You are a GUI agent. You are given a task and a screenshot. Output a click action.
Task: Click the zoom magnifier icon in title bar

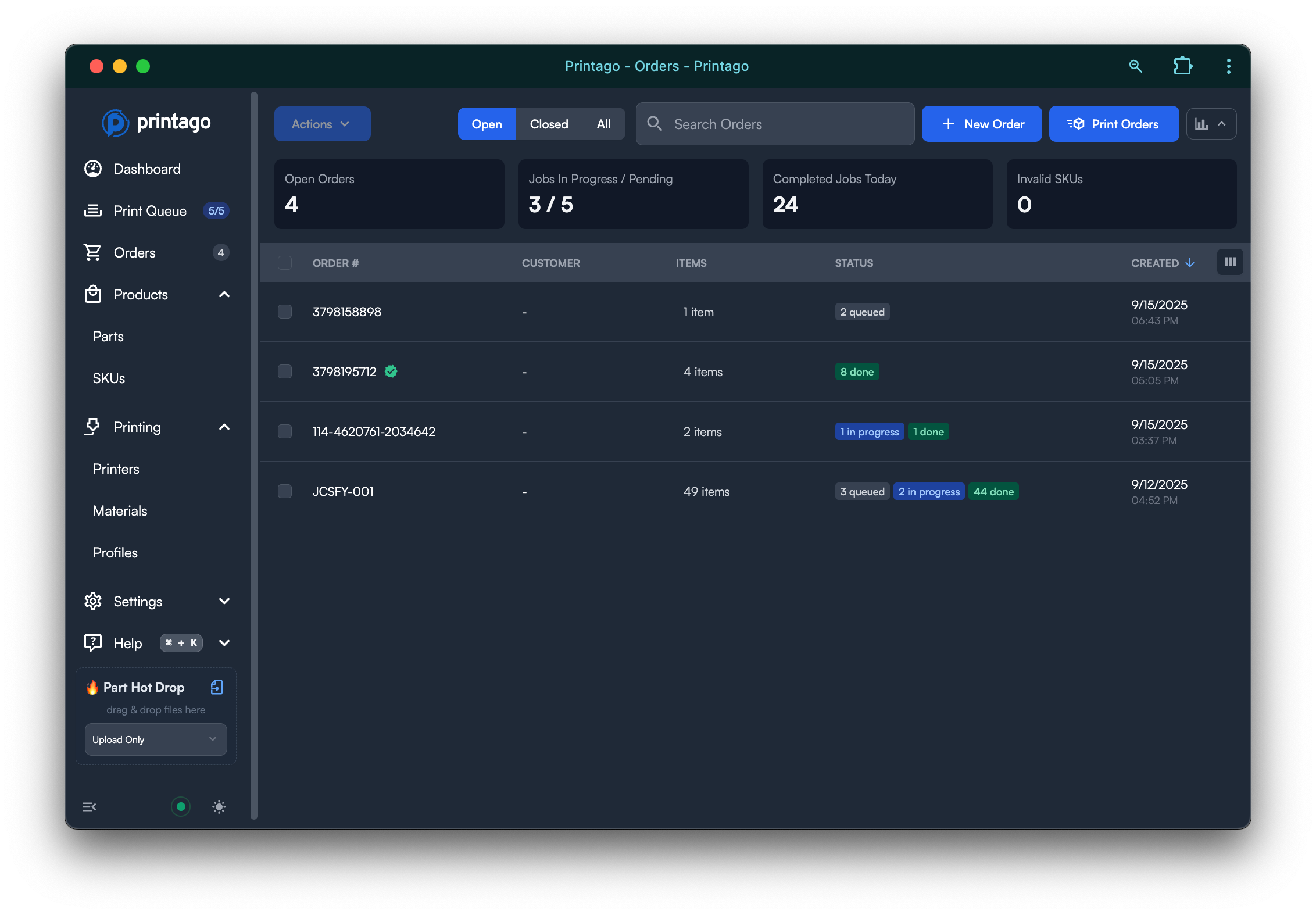click(1135, 66)
